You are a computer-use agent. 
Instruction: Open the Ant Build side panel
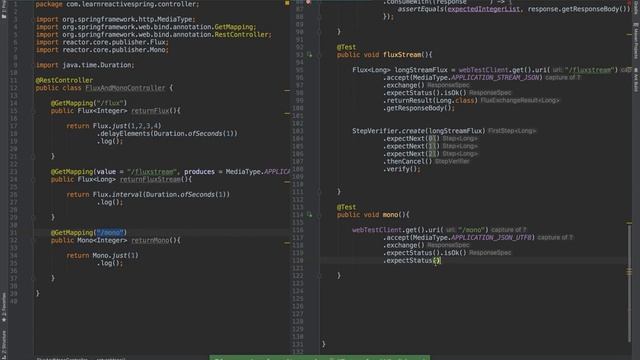[636, 80]
